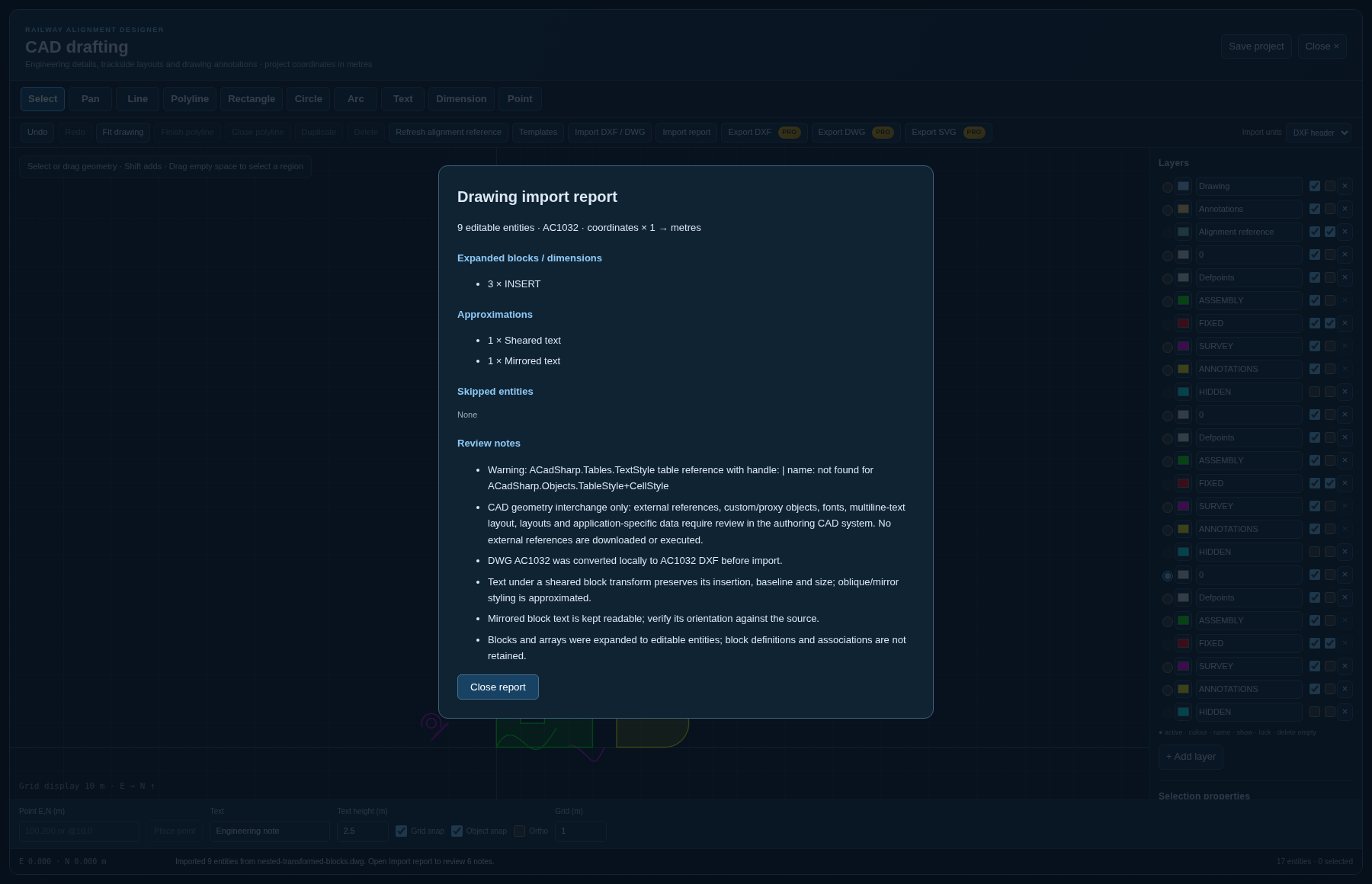Click the Text height field showing 2.5

point(363,831)
